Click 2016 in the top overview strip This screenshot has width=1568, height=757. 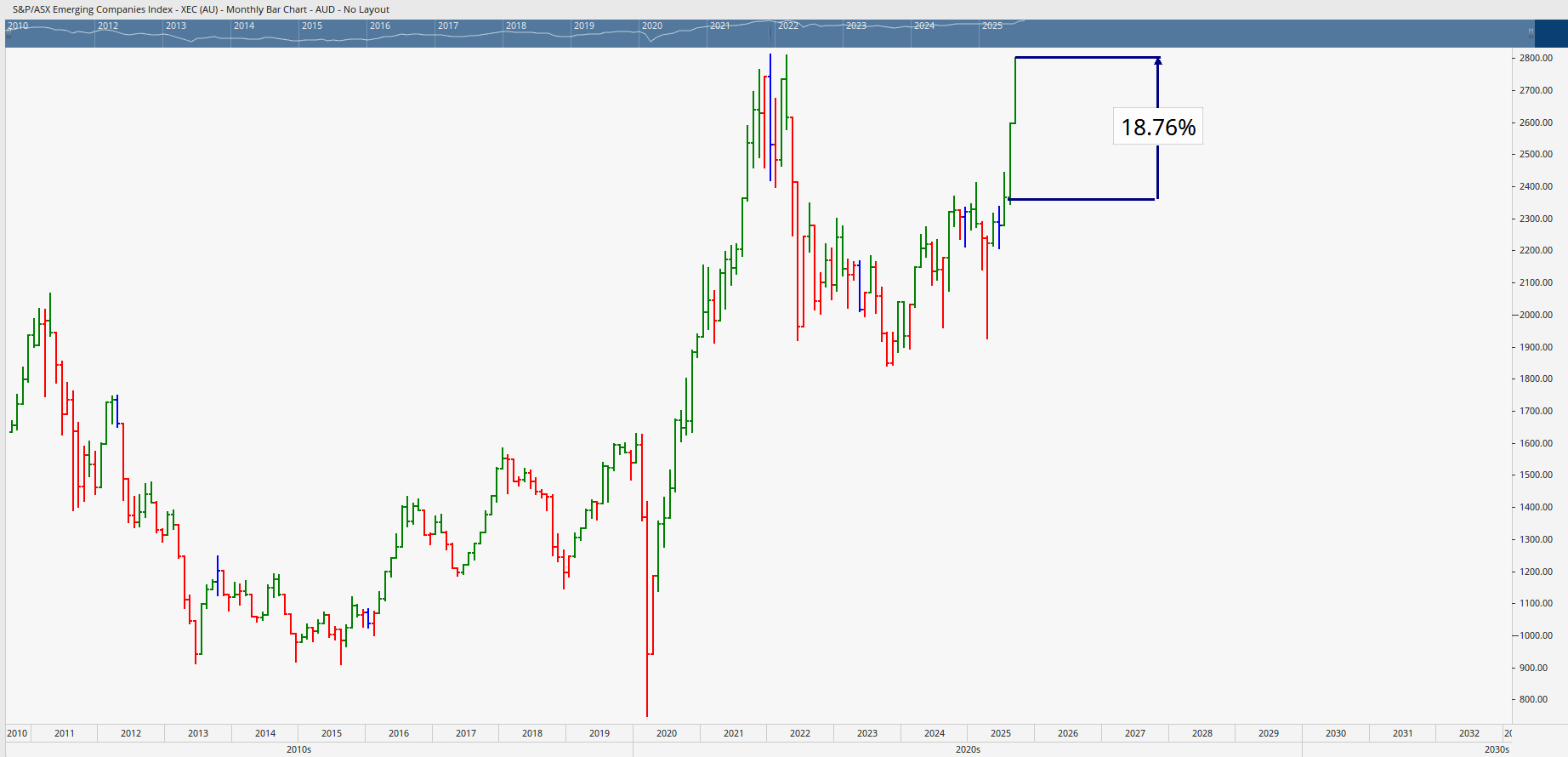tap(380, 26)
